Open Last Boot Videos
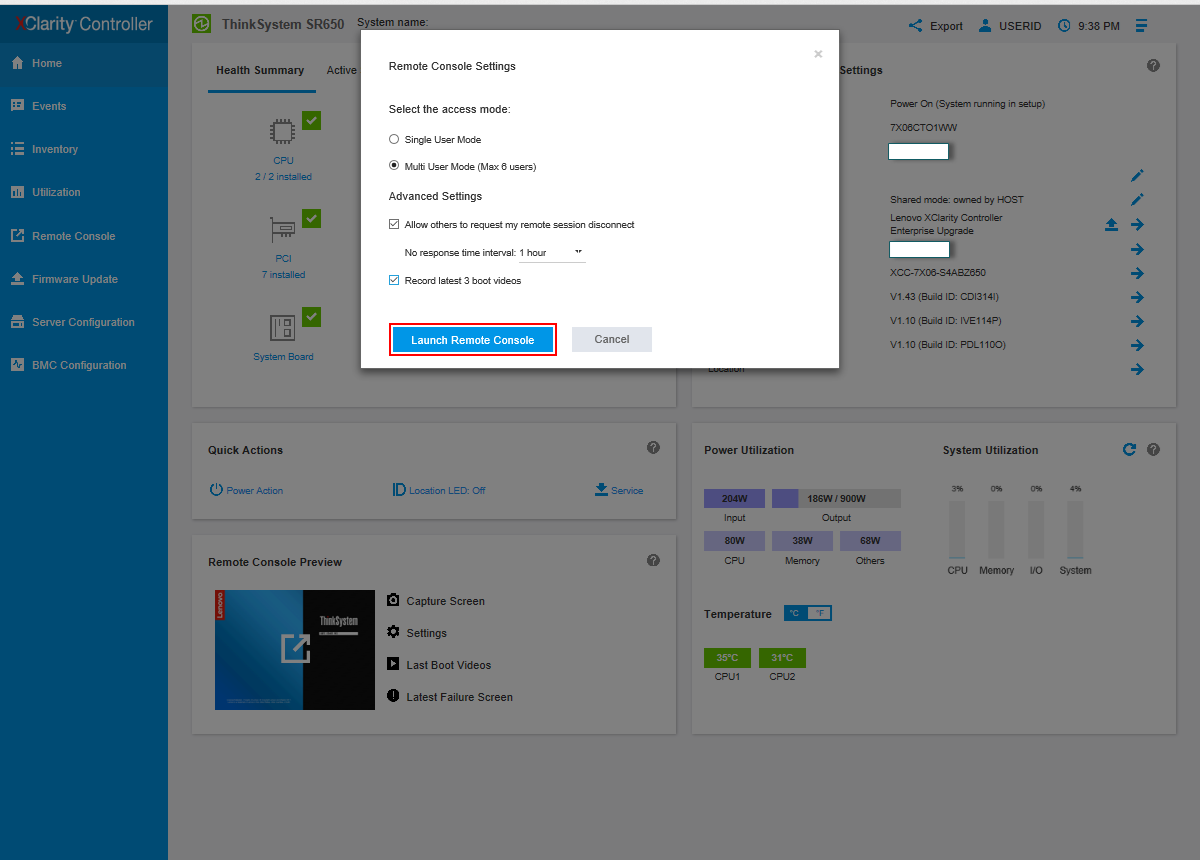Screen dimensions: 1200x860 (x=439, y=665)
